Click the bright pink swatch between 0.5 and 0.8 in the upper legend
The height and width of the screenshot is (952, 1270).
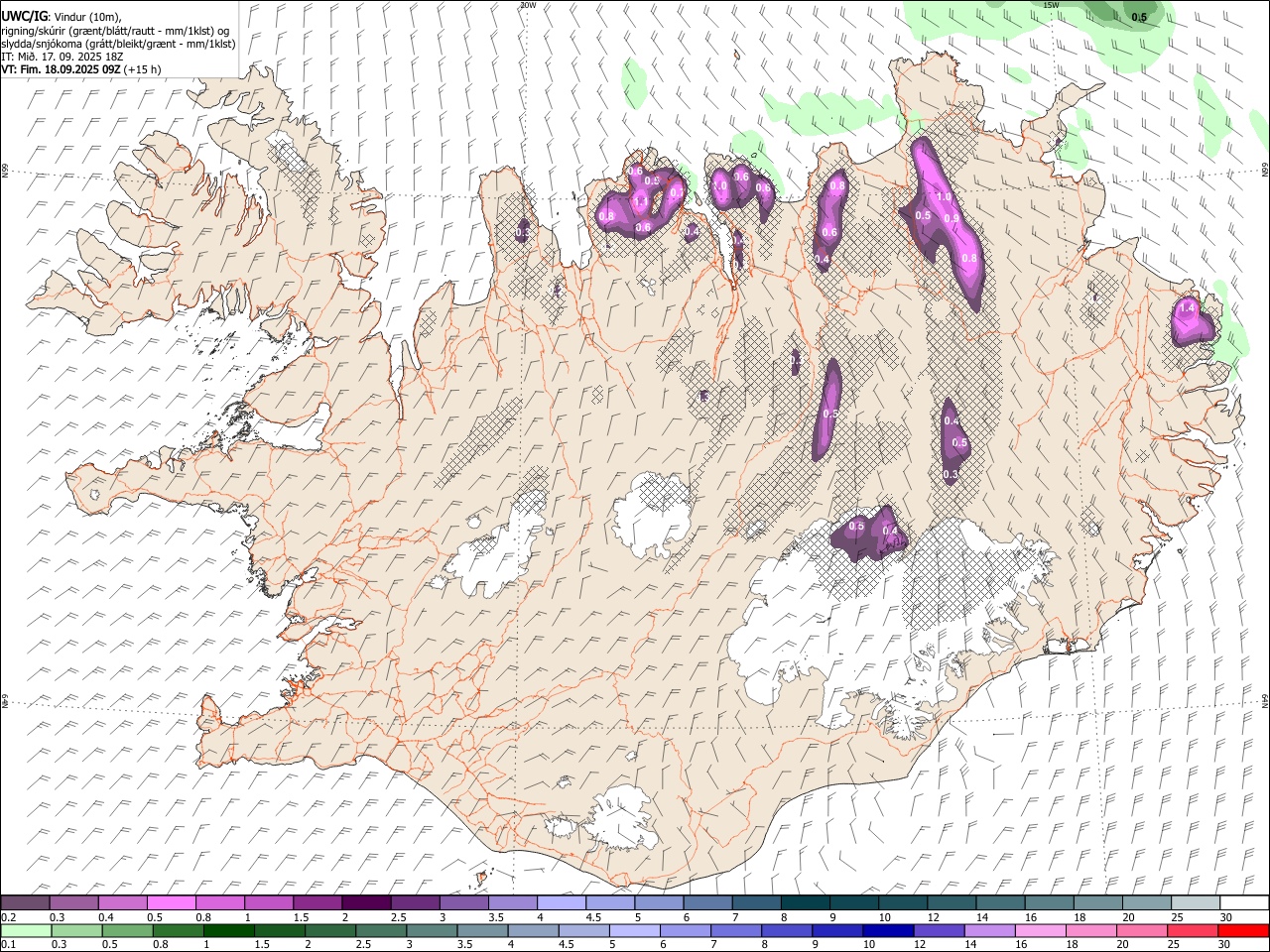click(172, 902)
